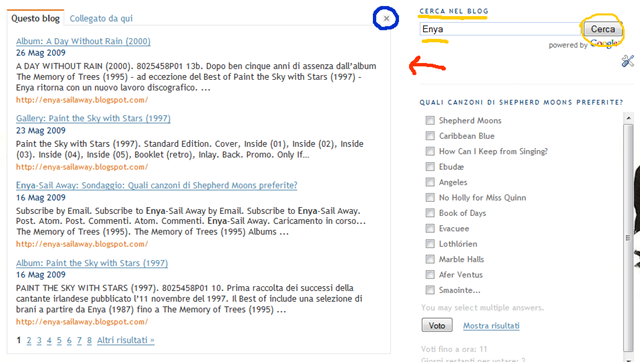Click the 23 Mag 2009 date text
Viewport: 640px width, 362px height.
[40, 131]
